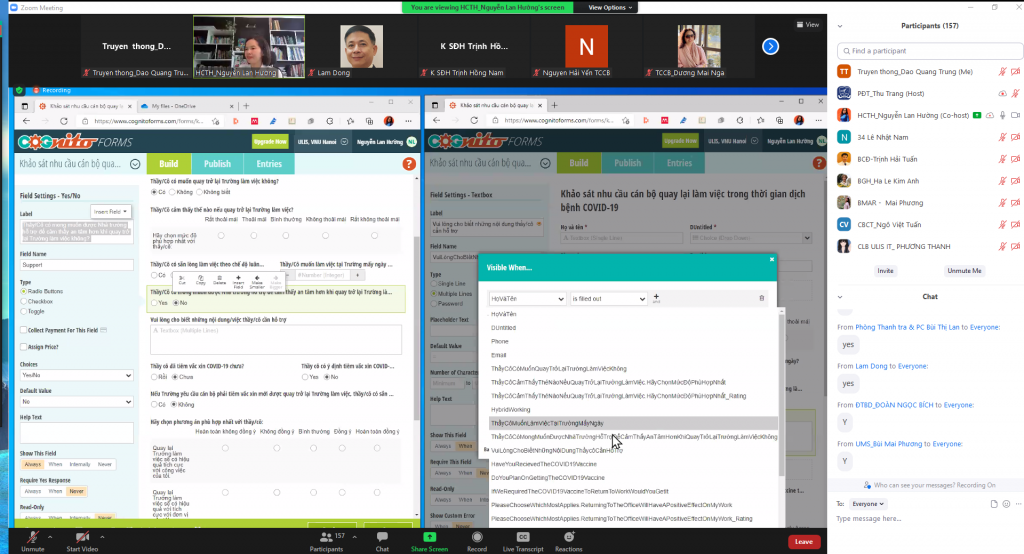Screen dimensions: 1024x554
Task: Select Yes radio in highlighted support question
Action: tap(154, 303)
